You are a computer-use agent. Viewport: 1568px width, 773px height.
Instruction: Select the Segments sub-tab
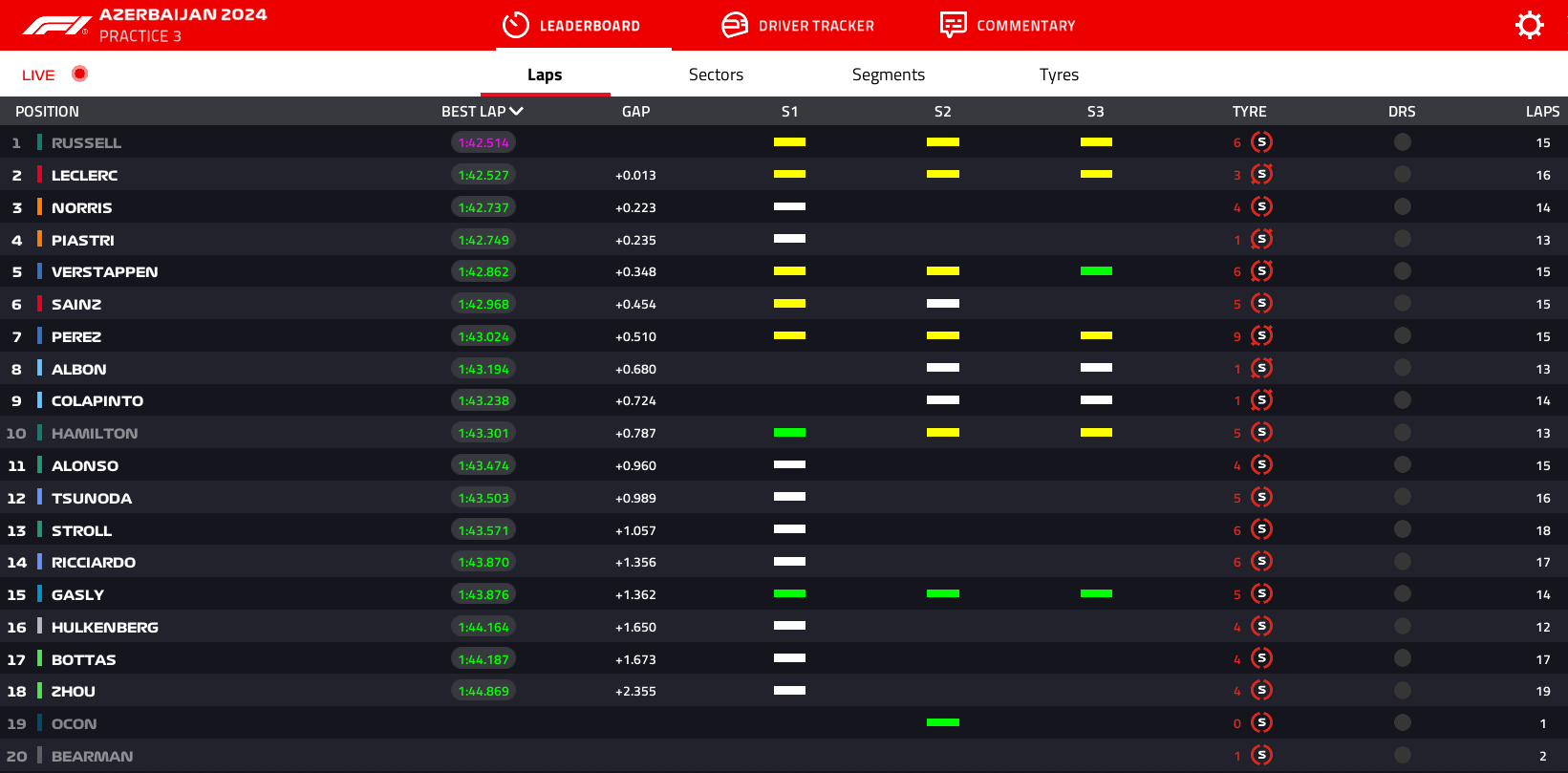pos(889,75)
